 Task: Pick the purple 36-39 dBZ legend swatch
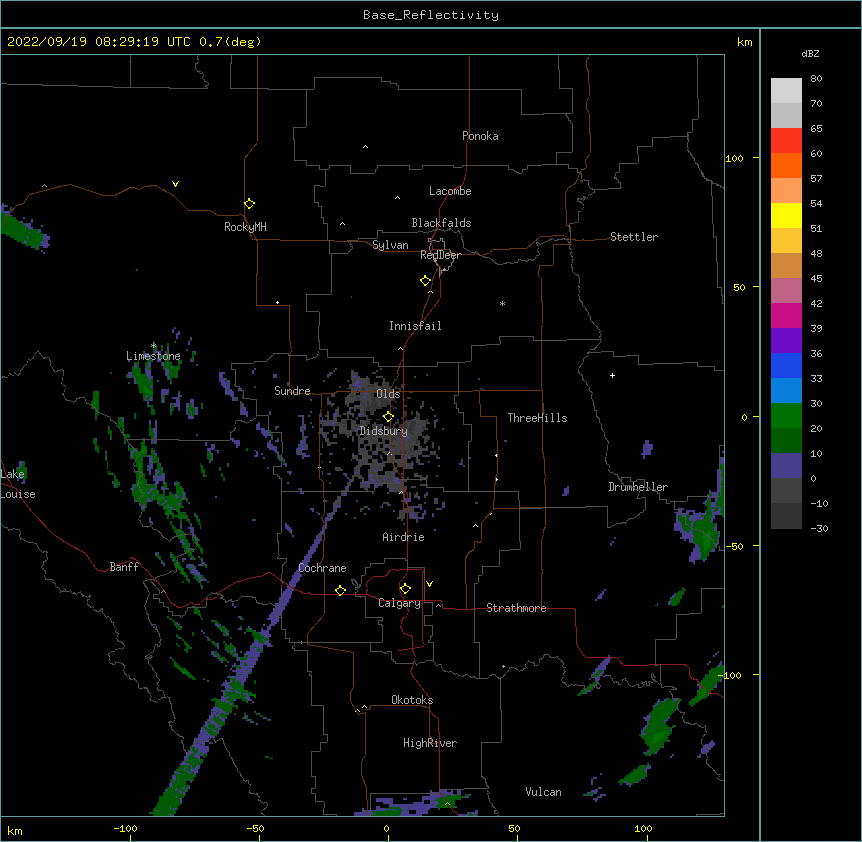point(786,341)
